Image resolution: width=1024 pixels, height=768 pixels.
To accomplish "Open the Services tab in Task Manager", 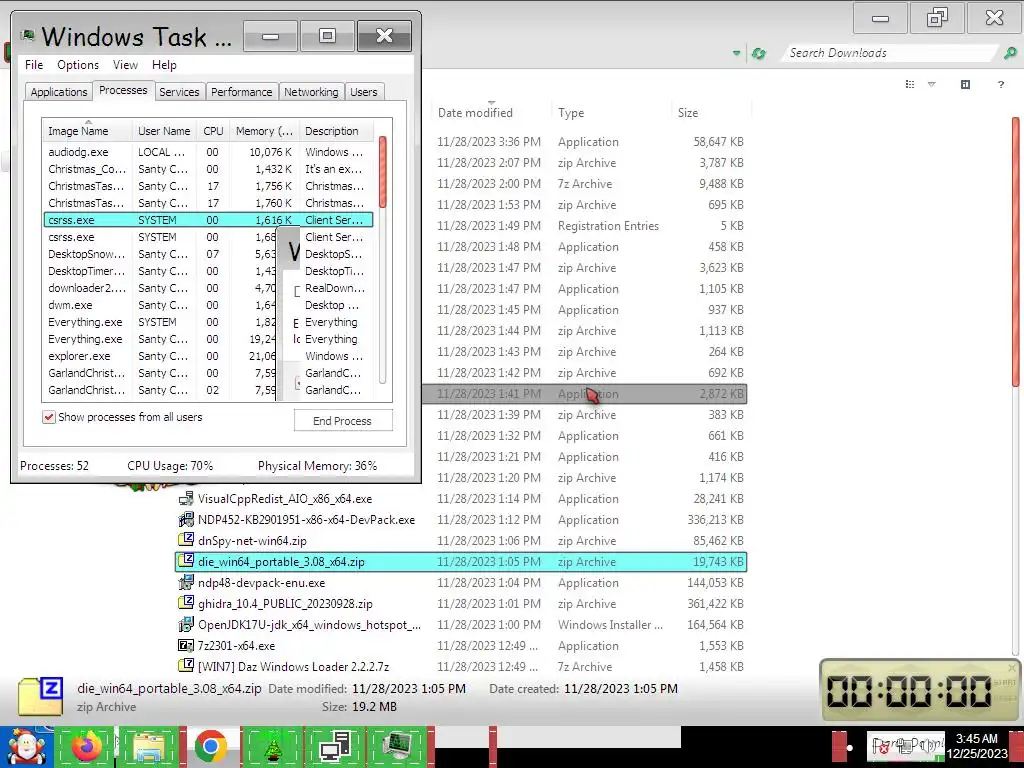I will click(x=179, y=92).
